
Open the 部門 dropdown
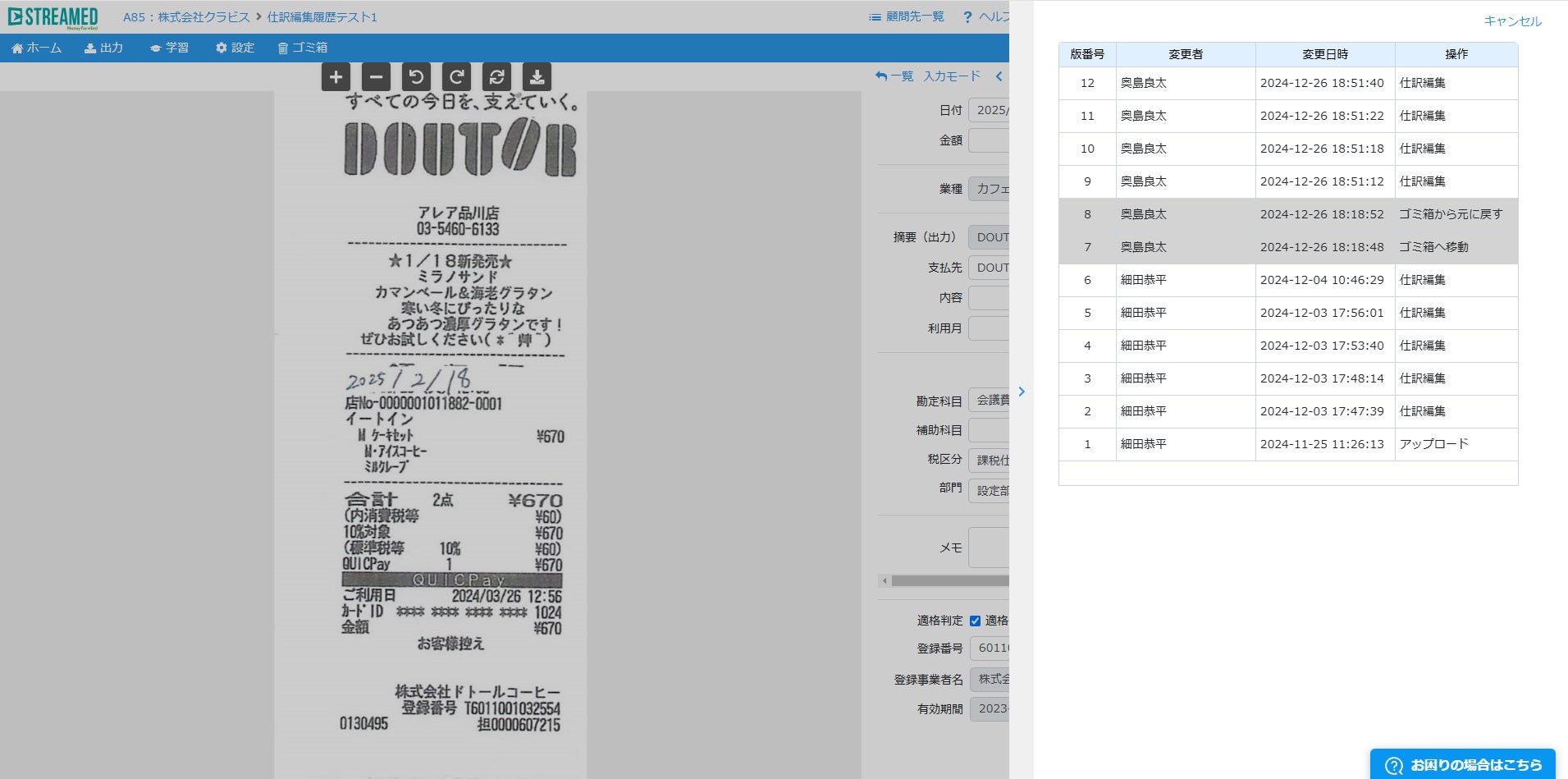989,491
